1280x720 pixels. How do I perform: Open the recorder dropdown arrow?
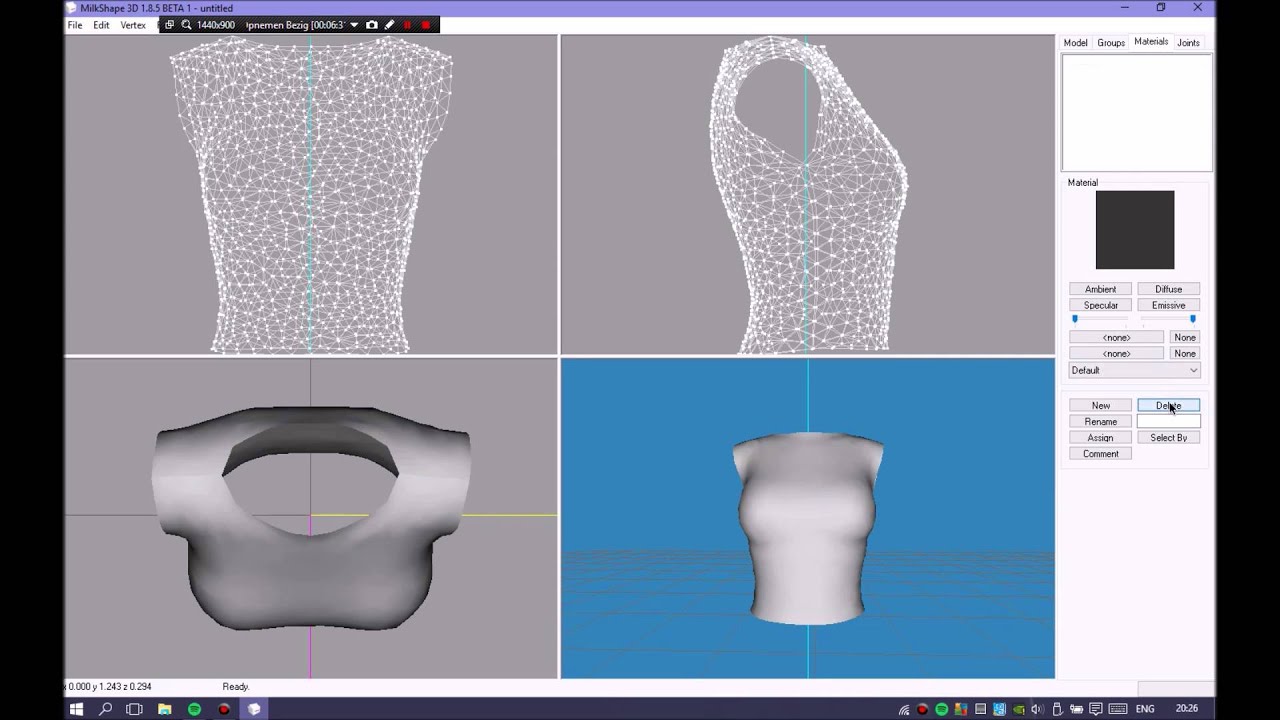[x=354, y=25]
